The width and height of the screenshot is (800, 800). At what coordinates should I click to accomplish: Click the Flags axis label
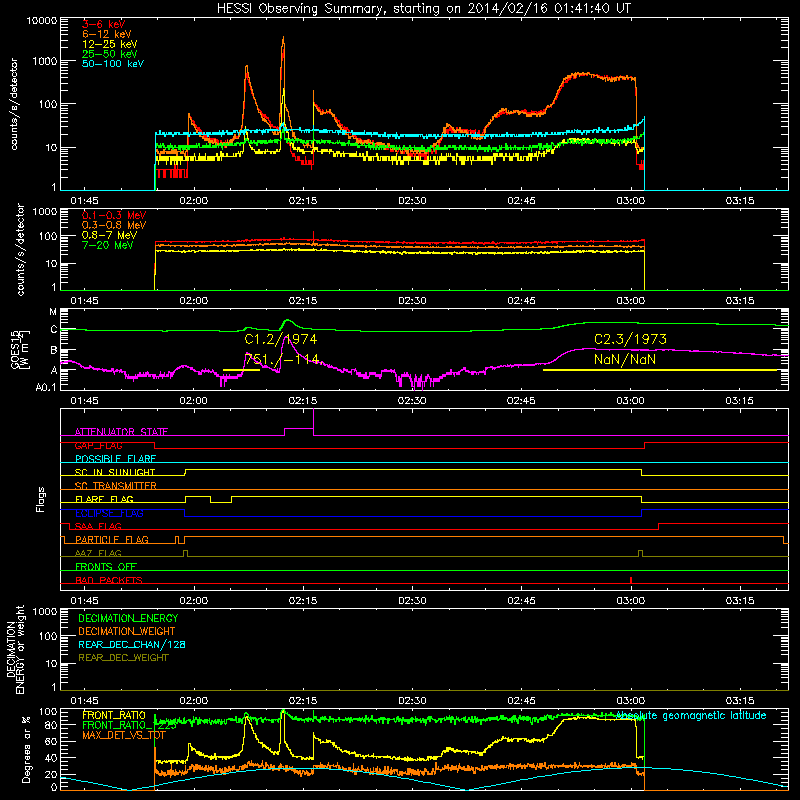coord(40,499)
